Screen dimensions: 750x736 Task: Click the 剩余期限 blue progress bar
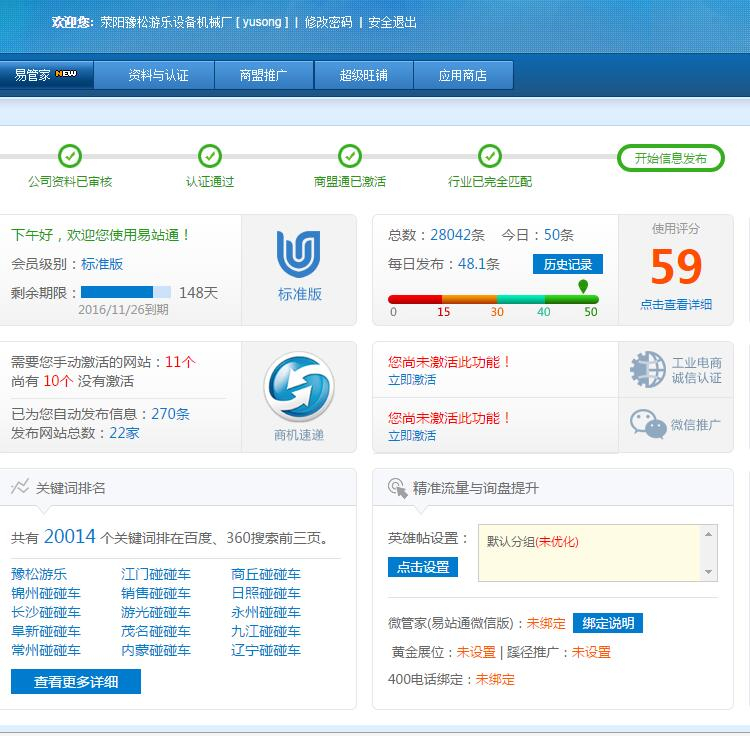(126, 292)
